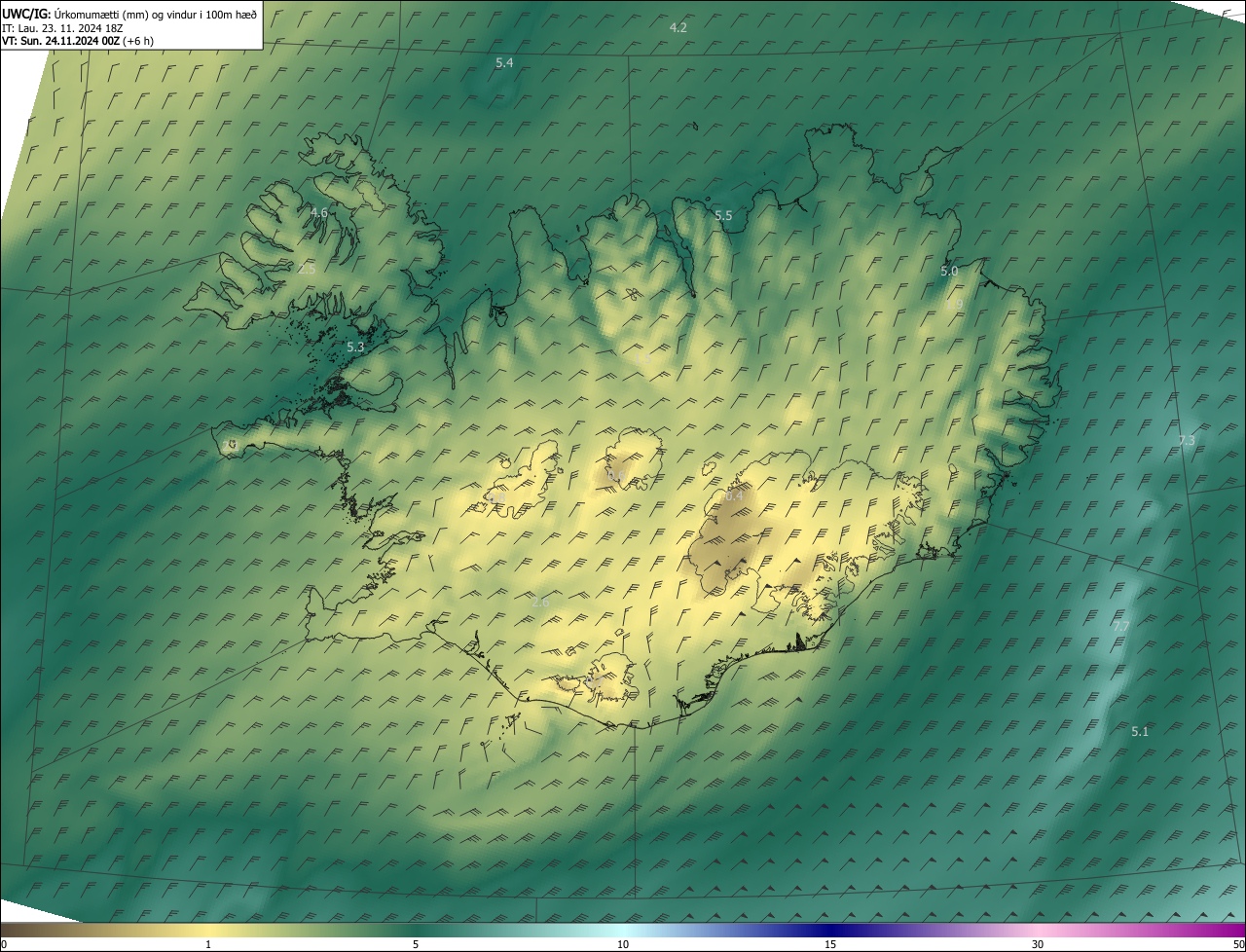Click the color scale tick labeled 30
This screenshot has width=1246, height=952.
(1038, 944)
